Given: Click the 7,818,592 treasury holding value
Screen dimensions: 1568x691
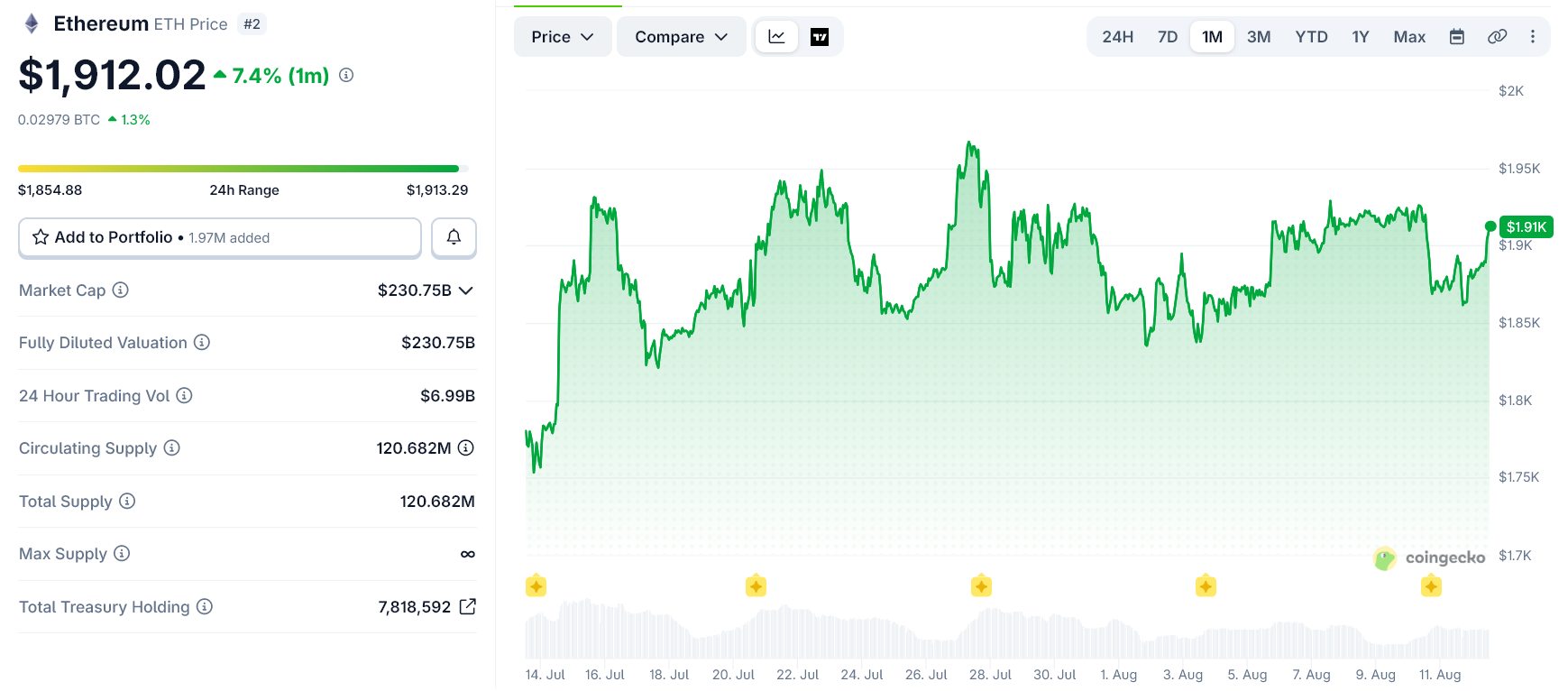Looking at the screenshot, I should pos(415,607).
